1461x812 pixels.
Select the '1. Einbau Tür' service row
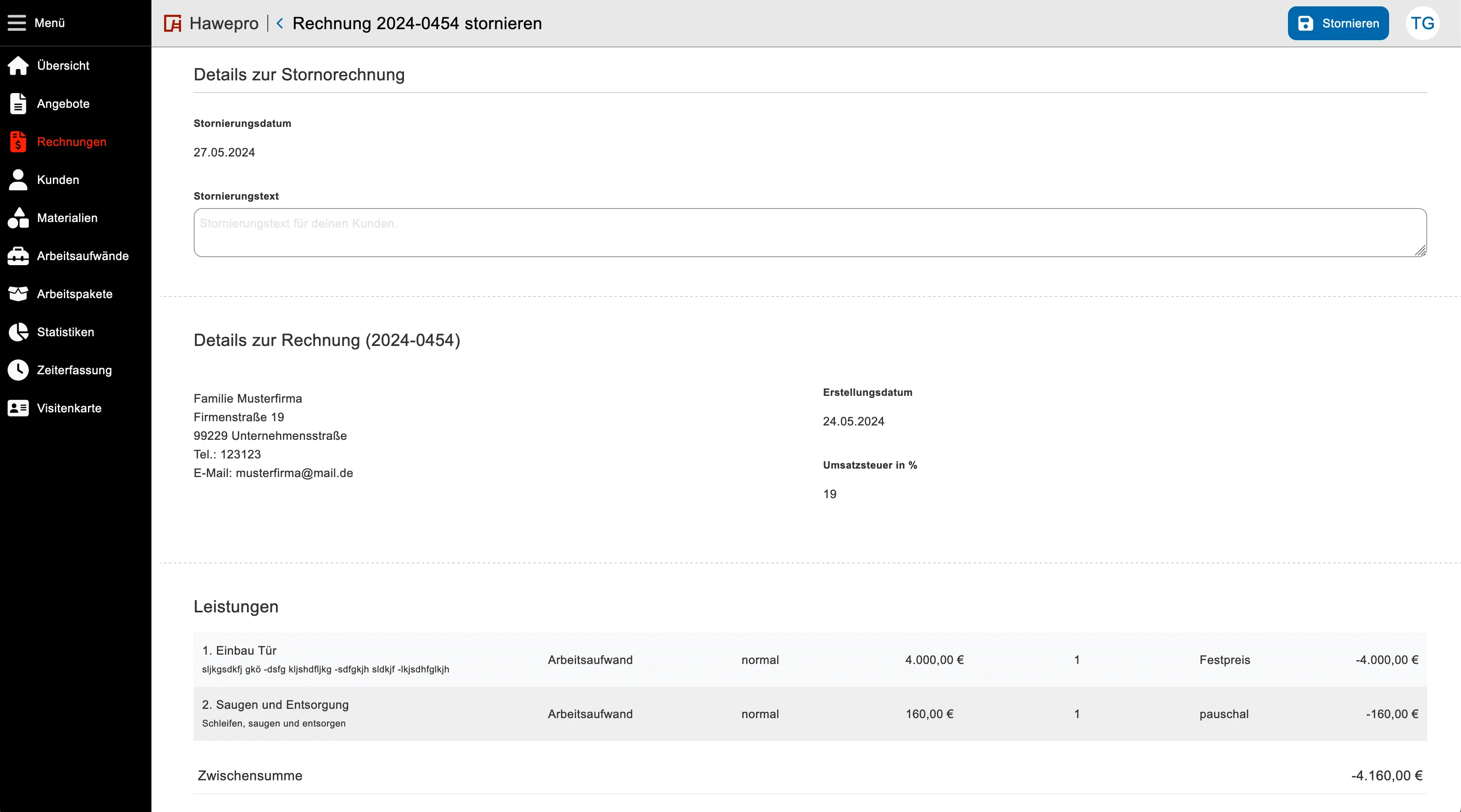tap(810, 659)
